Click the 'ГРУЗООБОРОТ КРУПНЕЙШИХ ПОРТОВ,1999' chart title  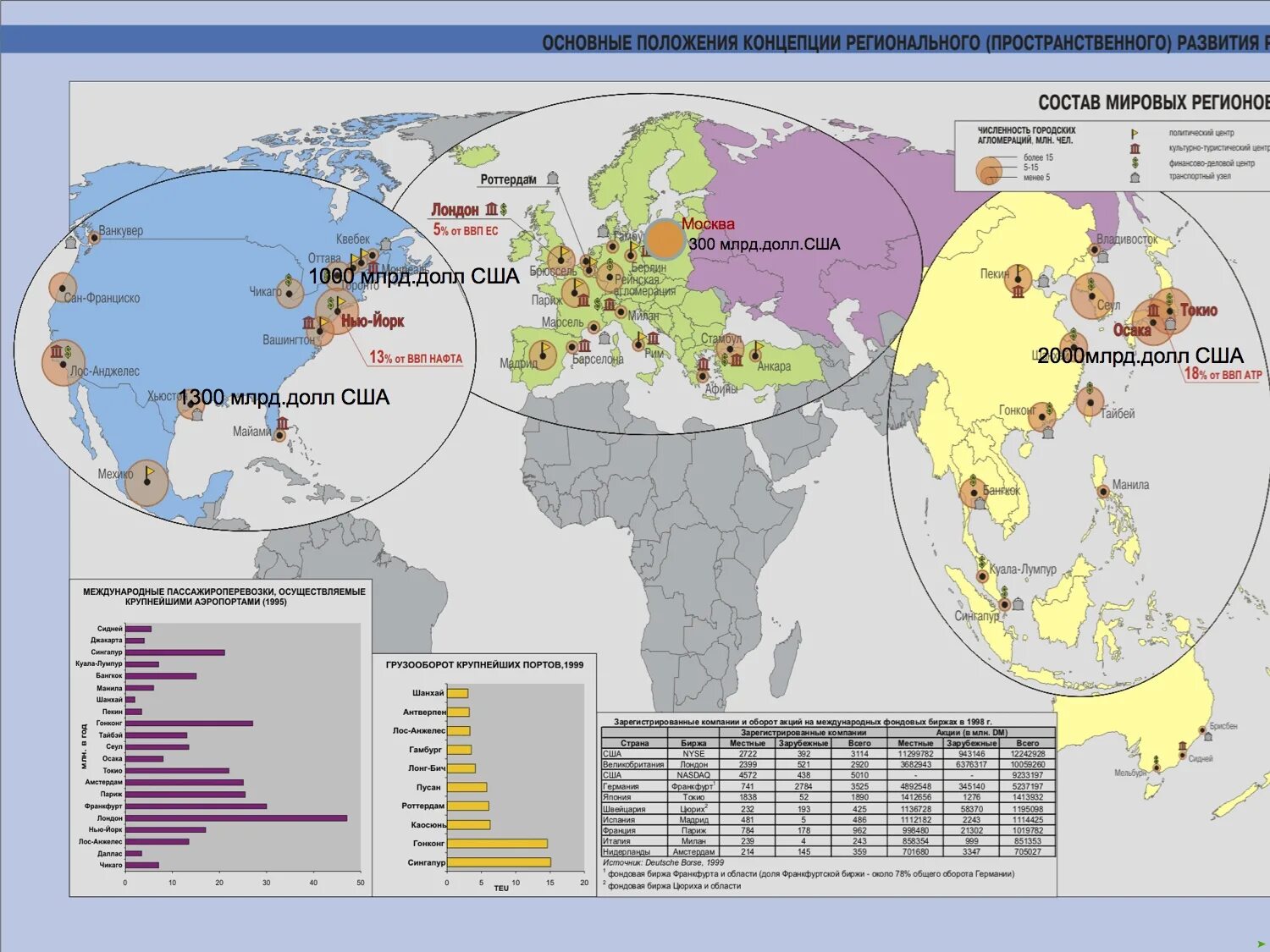click(x=484, y=665)
